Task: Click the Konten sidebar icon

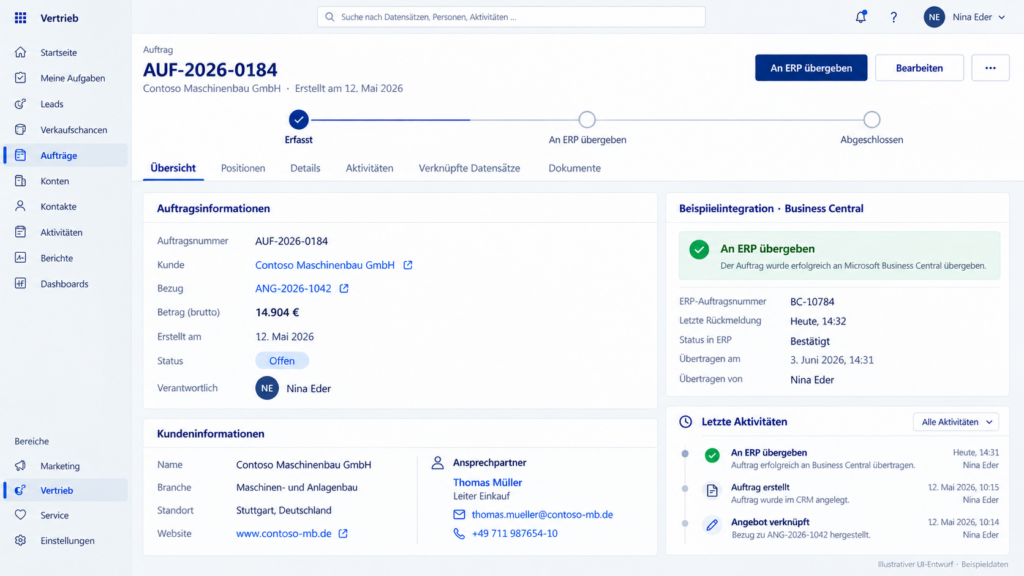Action: (20, 181)
